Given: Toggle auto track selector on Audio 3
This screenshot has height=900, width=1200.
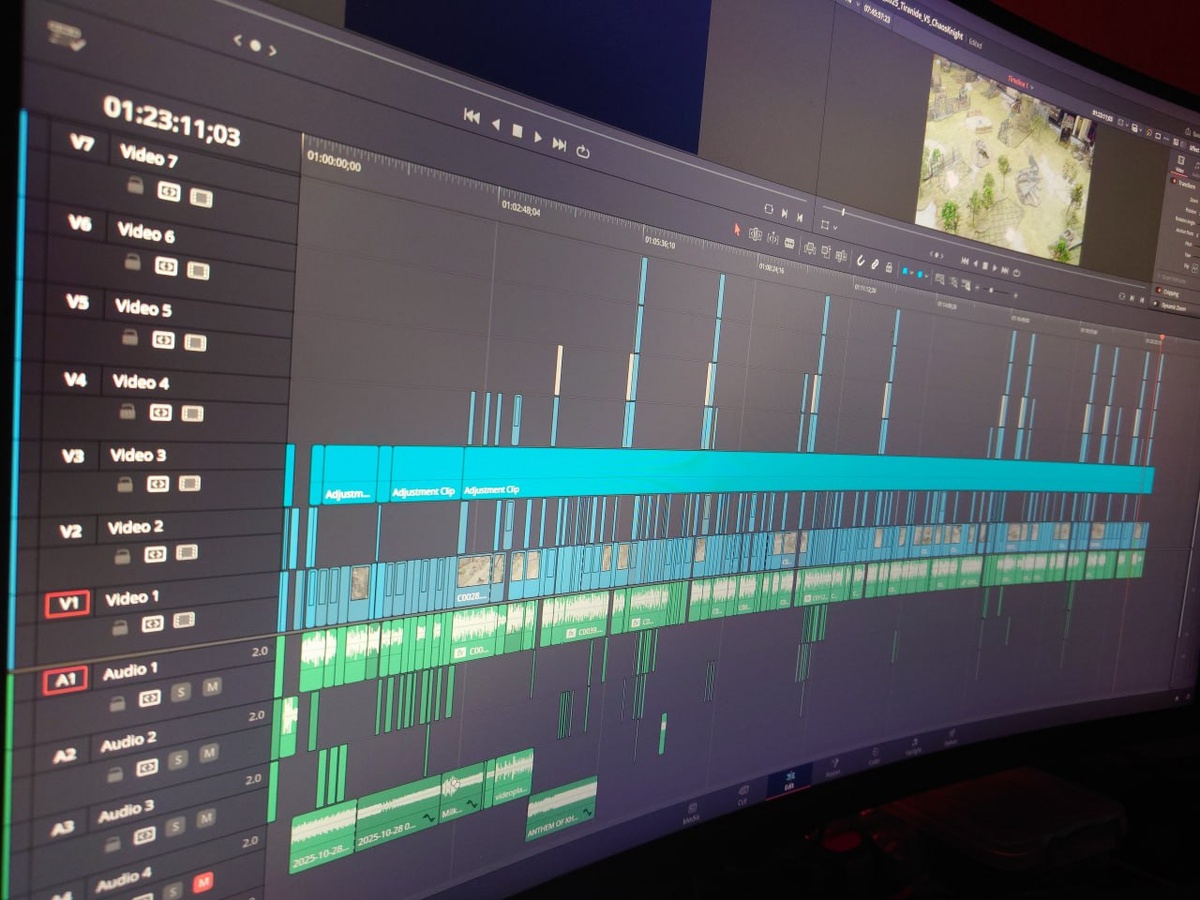Looking at the screenshot, I should point(144,835).
